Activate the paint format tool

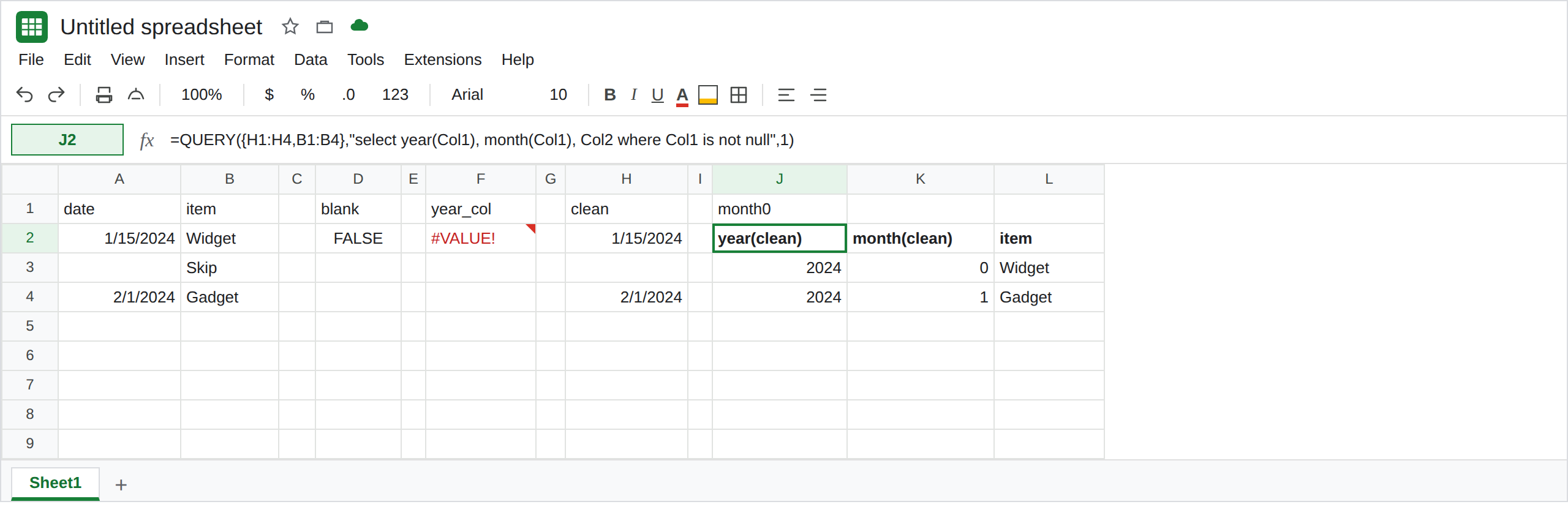click(x=136, y=95)
